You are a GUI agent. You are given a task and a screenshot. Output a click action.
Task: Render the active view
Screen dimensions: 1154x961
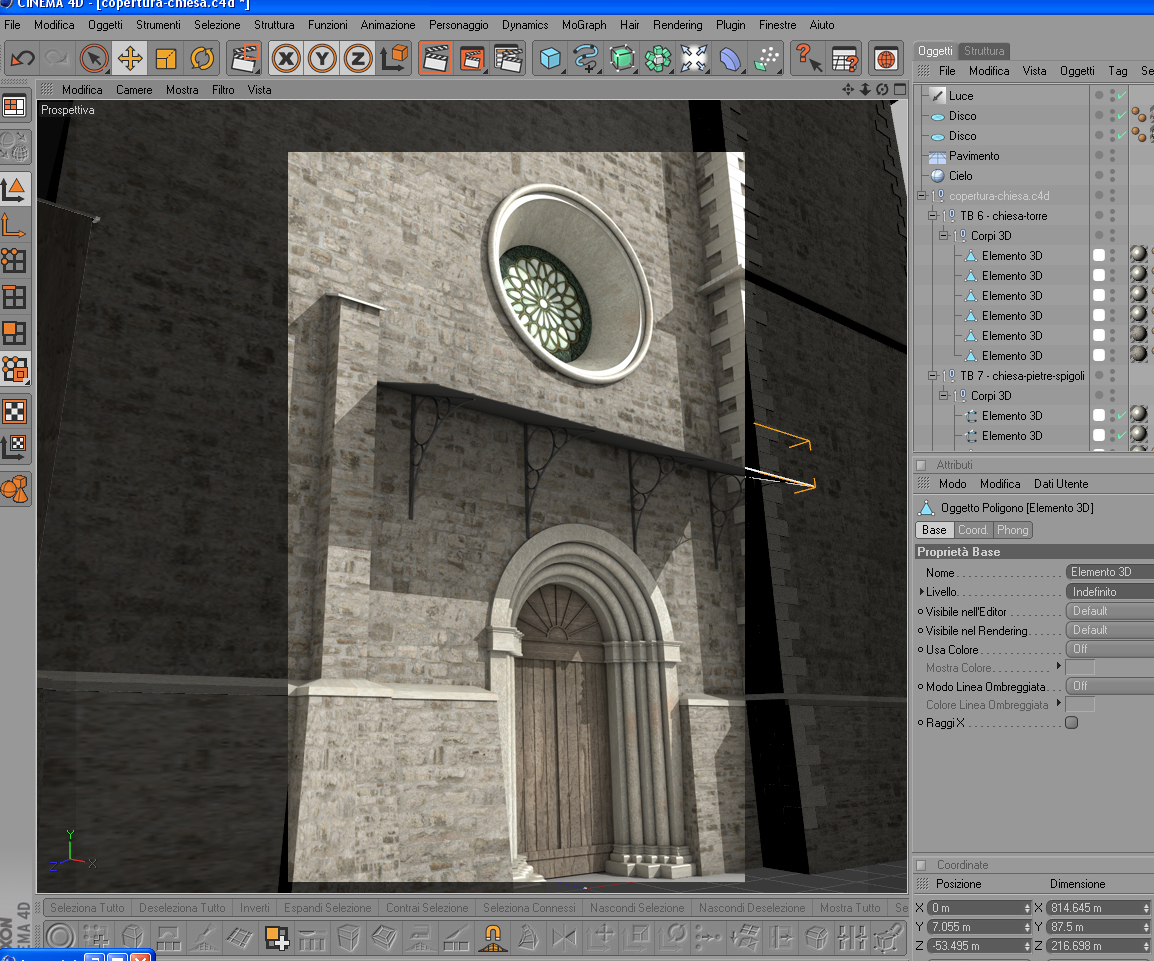(436, 58)
